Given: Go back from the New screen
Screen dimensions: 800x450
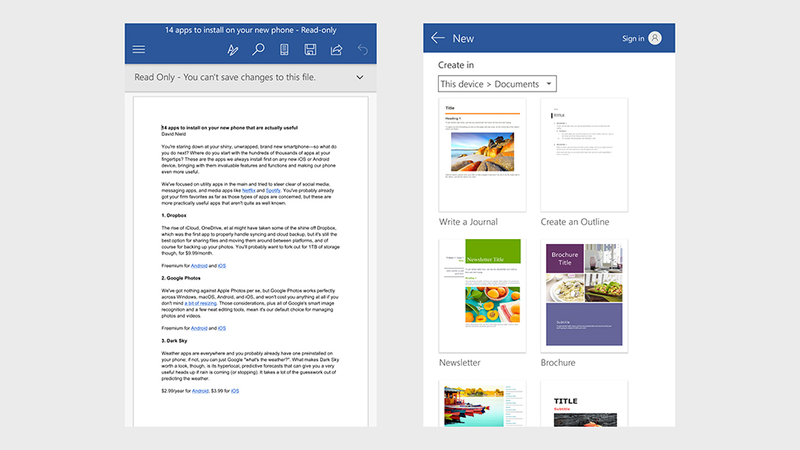Looking at the screenshot, I should tap(438, 38).
